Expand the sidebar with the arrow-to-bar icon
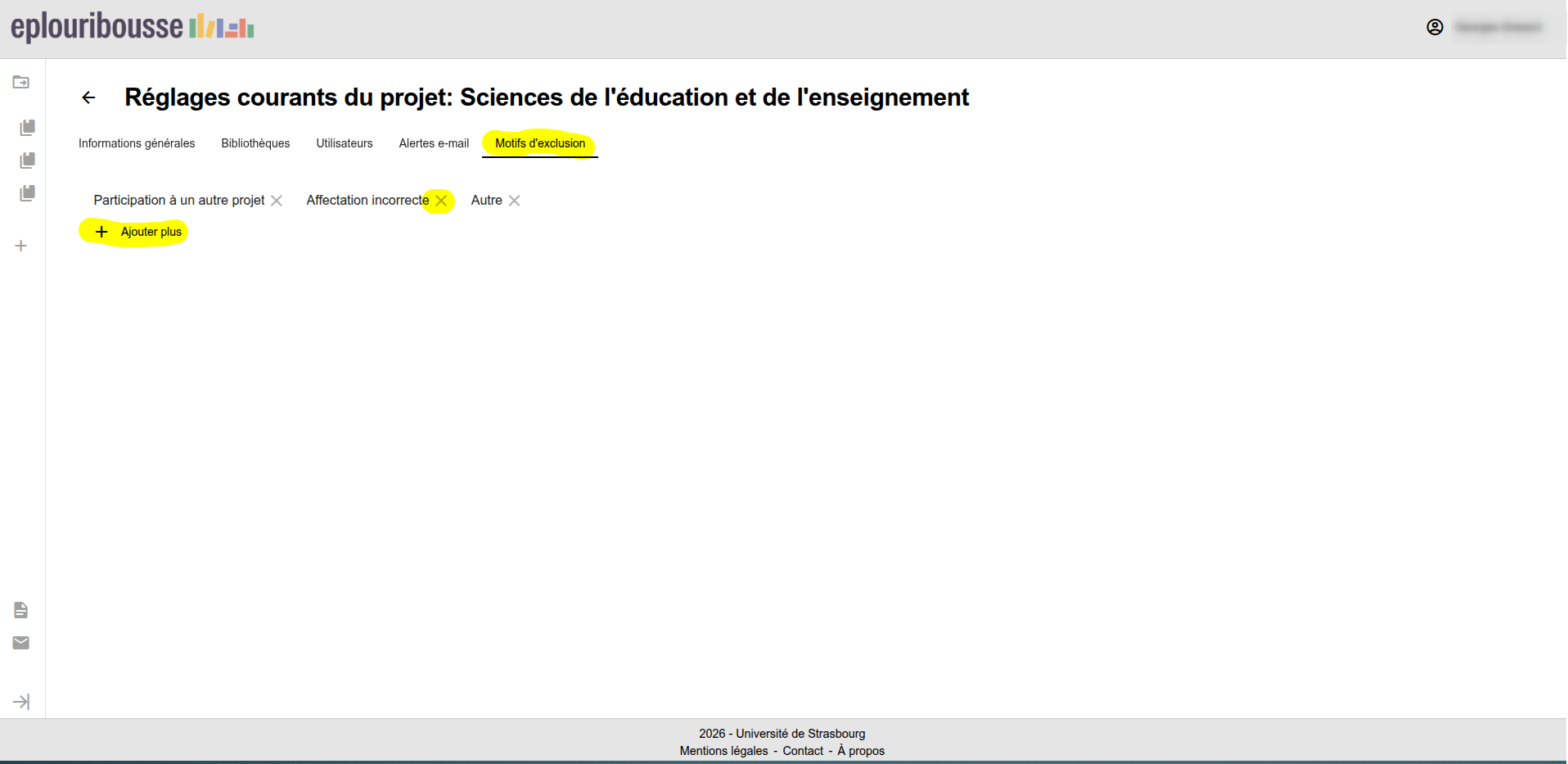The width and height of the screenshot is (1568, 764). pyautogui.click(x=21, y=702)
